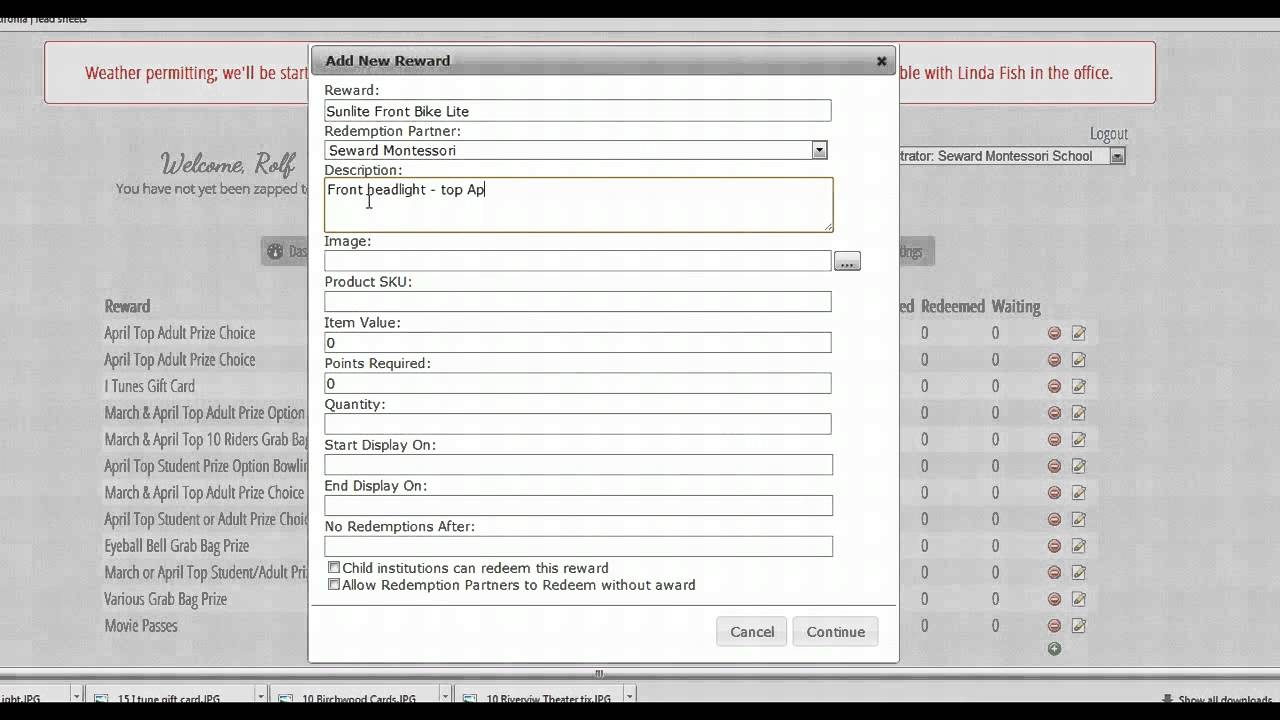Image resolution: width=1280 pixels, height=720 pixels.
Task: Delete March or April Top Student/Adult Prize
Action: click(x=1054, y=573)
